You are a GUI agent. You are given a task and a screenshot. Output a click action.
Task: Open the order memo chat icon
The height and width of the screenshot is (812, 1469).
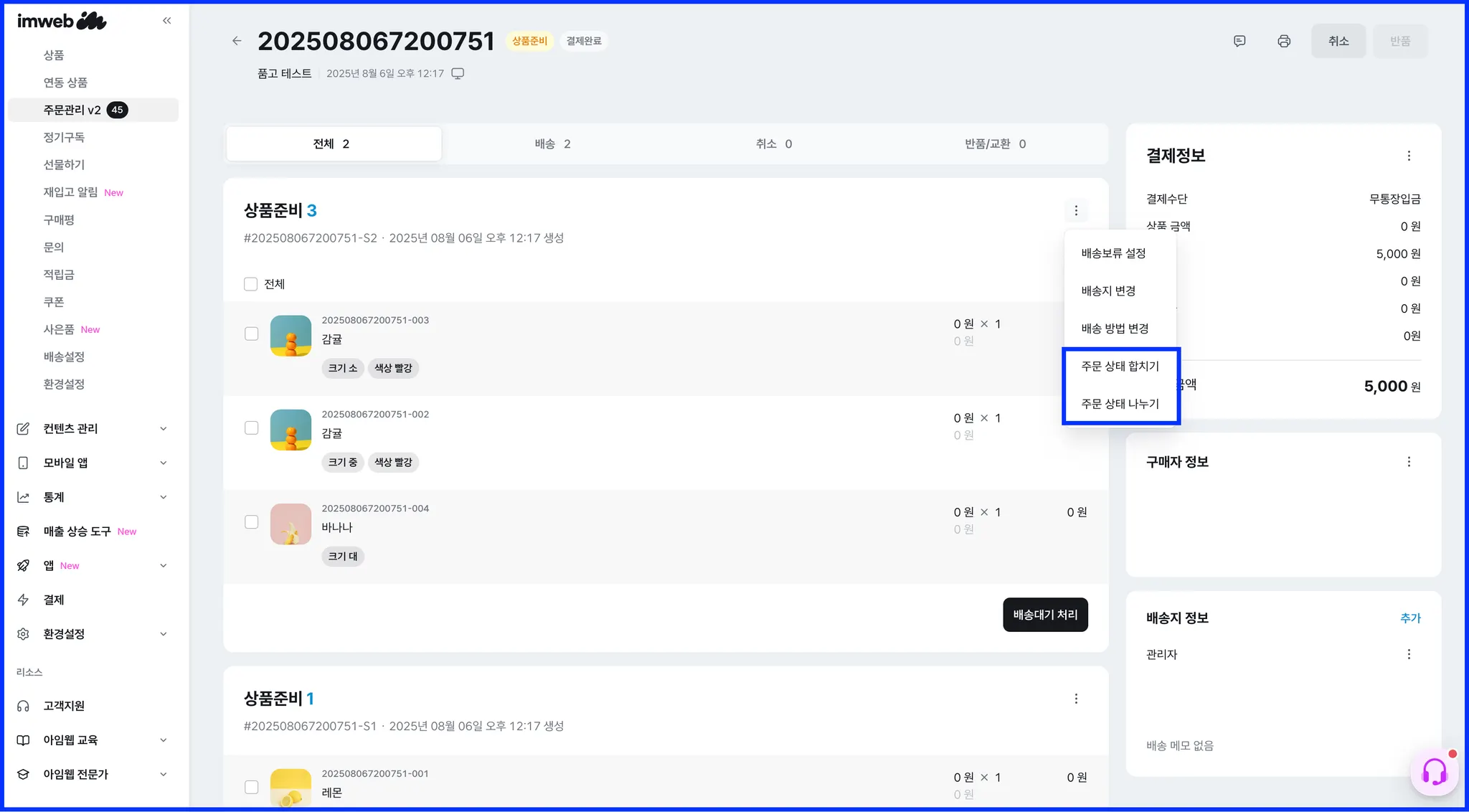click(x=1239, y=41)
